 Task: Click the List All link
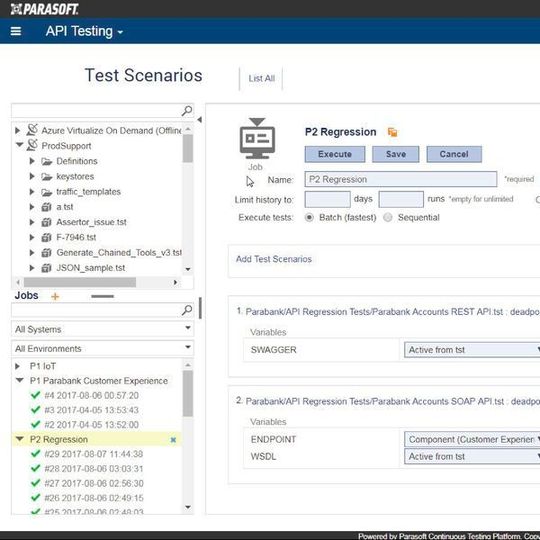(x=261, y=79)
